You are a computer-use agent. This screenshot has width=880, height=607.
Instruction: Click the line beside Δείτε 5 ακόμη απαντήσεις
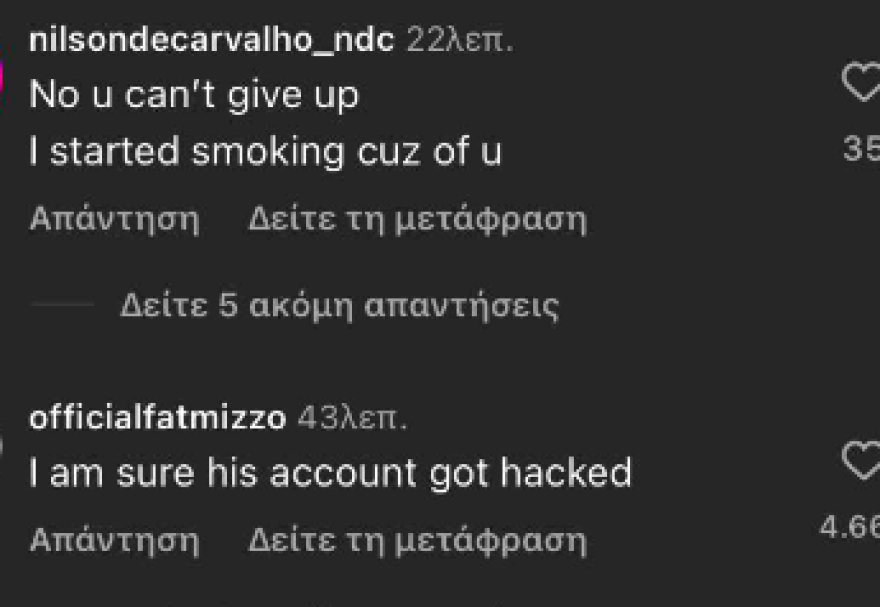(x=62, y=305)
